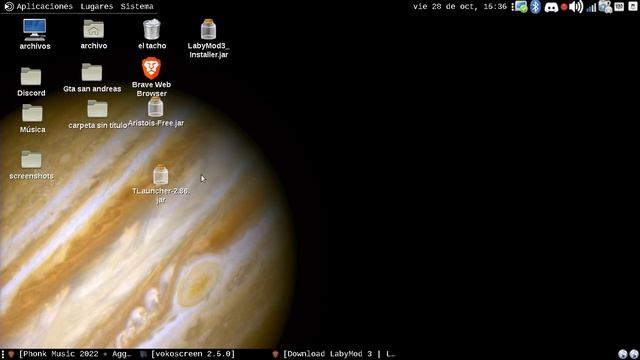The image size is (640, 360).
Task: Open Discord from the system tray
Action: 551,7
